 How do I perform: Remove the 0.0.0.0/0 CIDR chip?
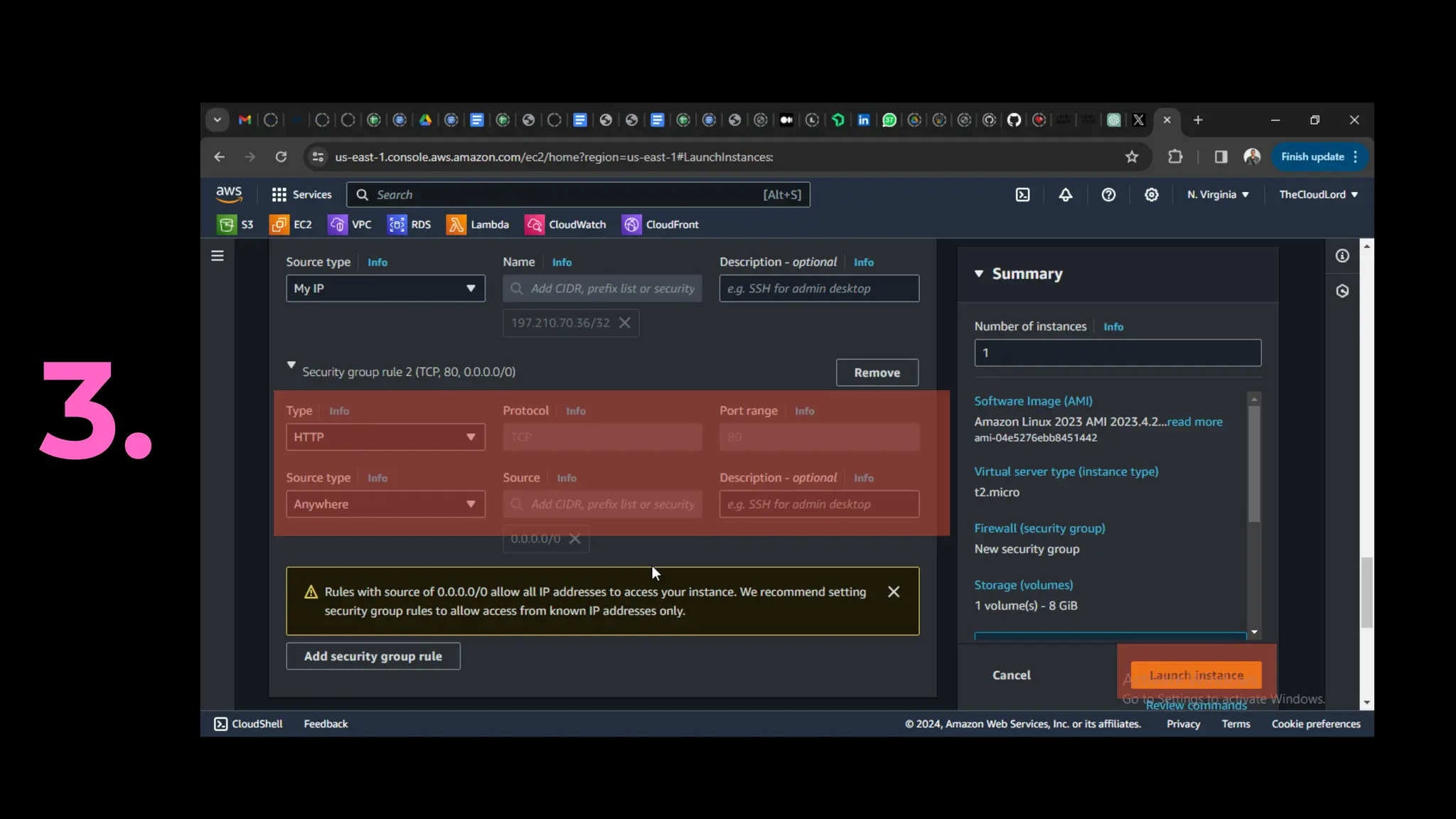pos(575,539)
